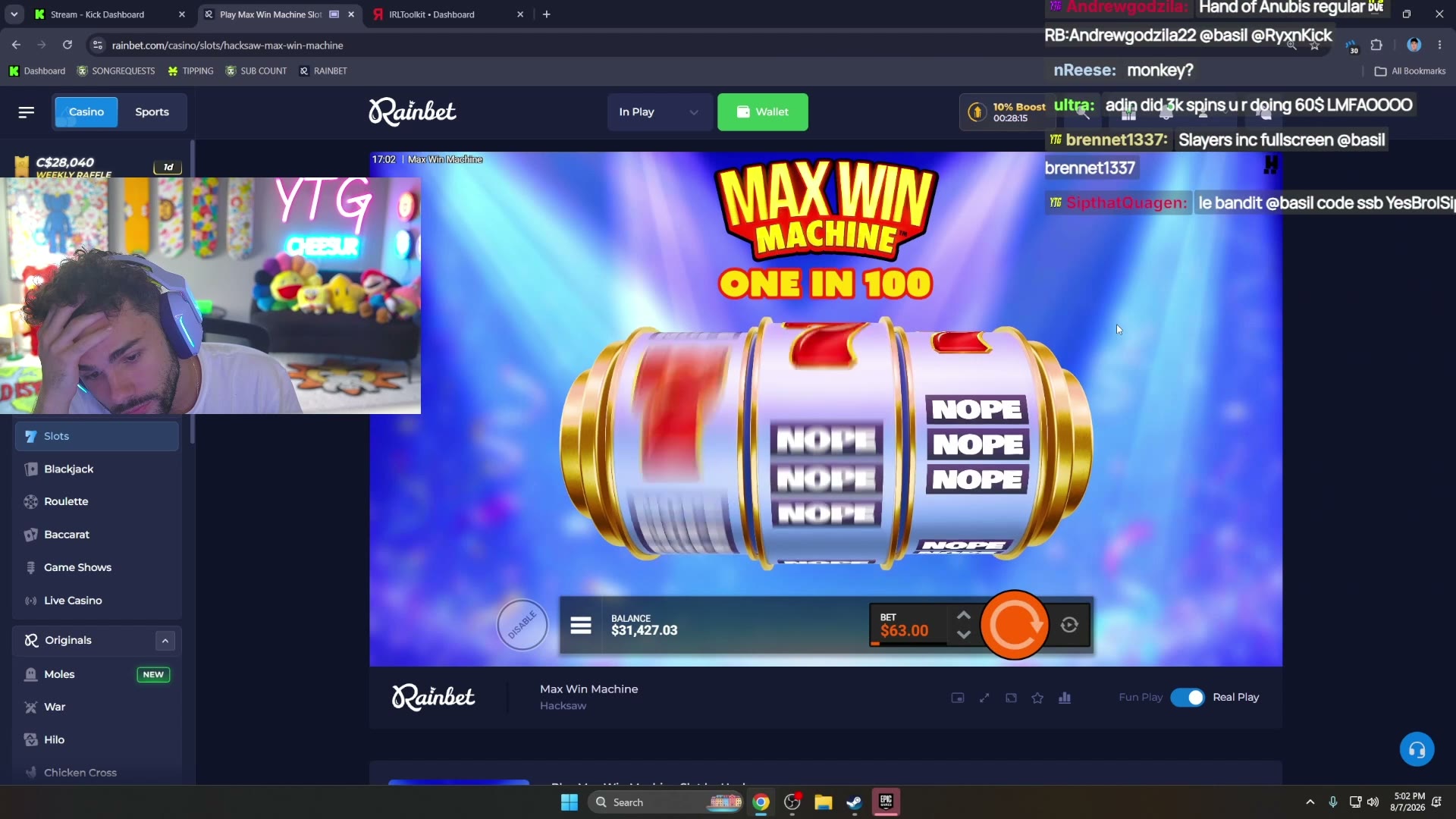Screen dimensions: 1456x819
Task: Show hidden system tray icons
Action: [x=1310, y=802]
